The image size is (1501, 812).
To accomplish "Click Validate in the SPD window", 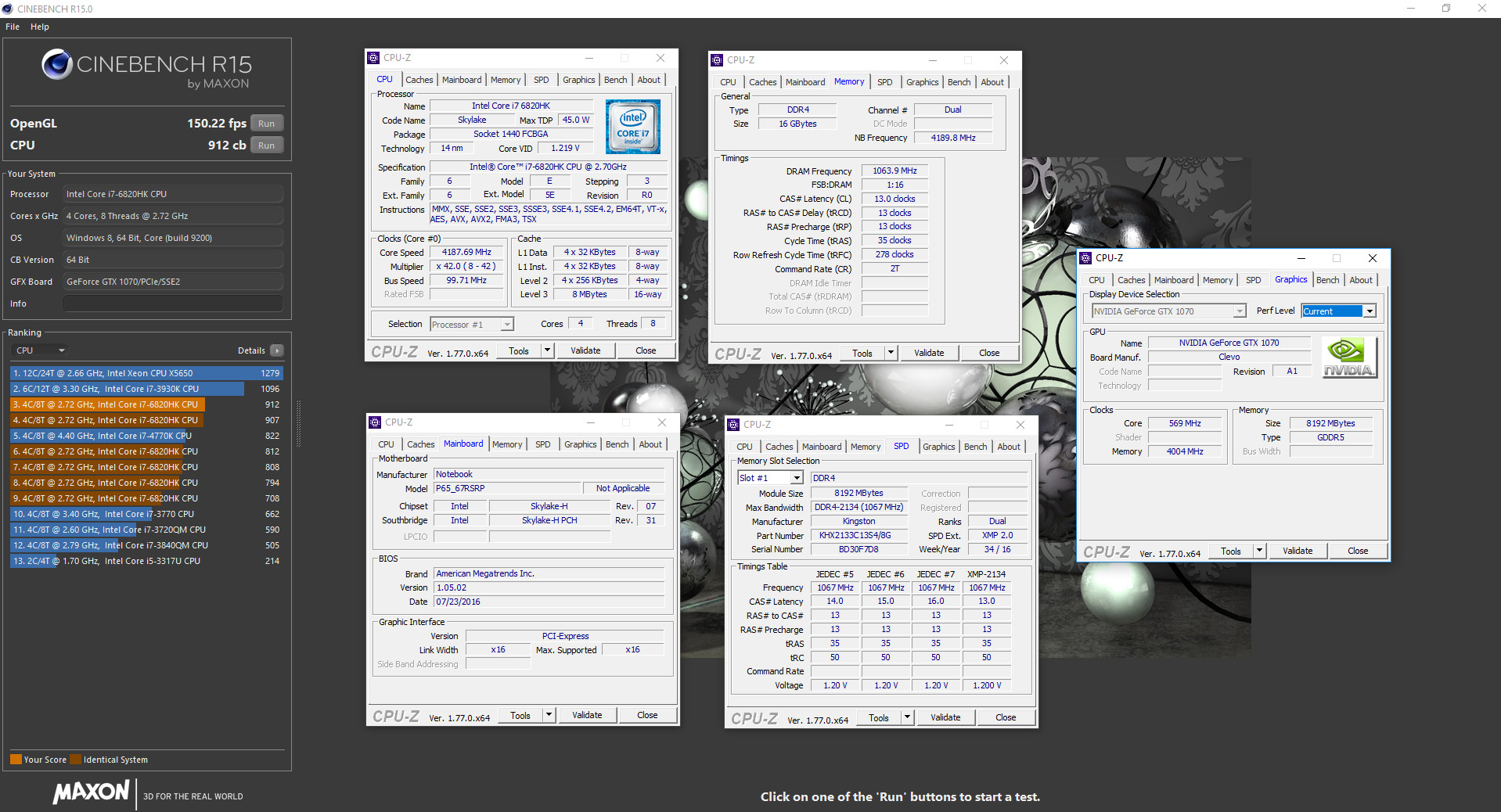I will (945, 717).
